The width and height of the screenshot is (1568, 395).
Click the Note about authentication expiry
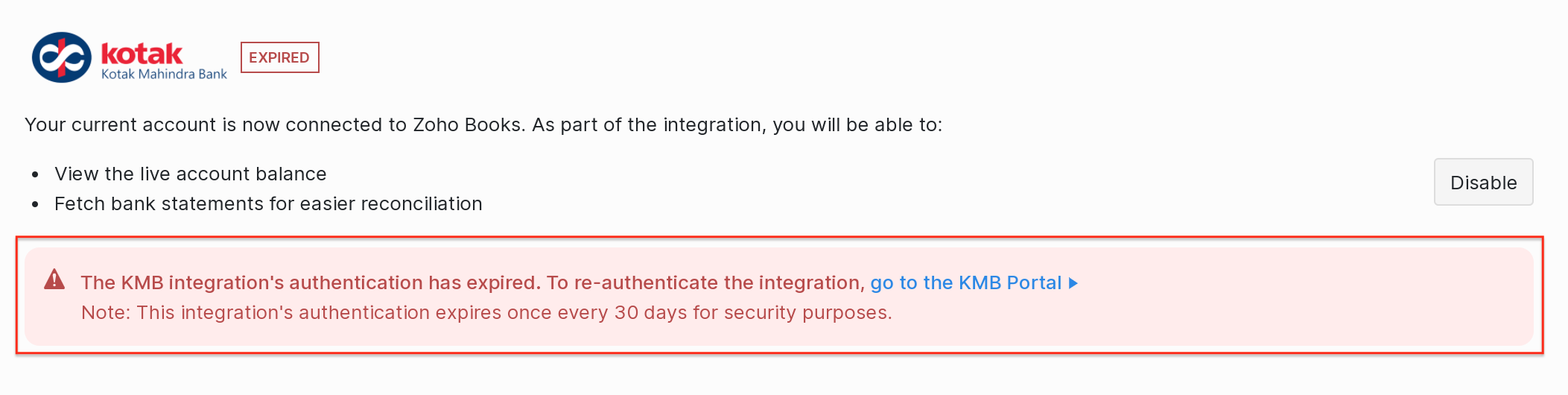tap(486, 312)
